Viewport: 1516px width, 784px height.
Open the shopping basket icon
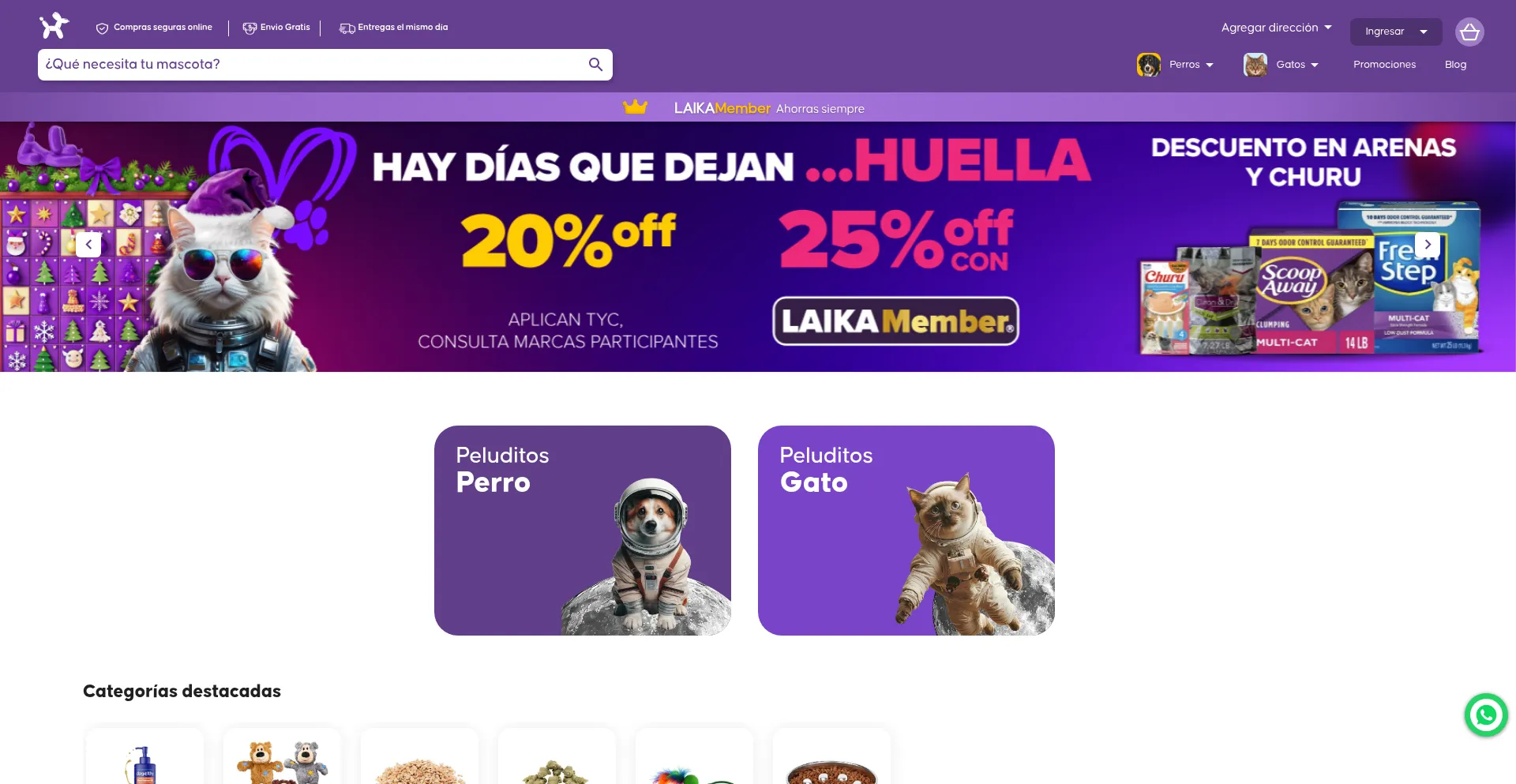[1469, 32]
